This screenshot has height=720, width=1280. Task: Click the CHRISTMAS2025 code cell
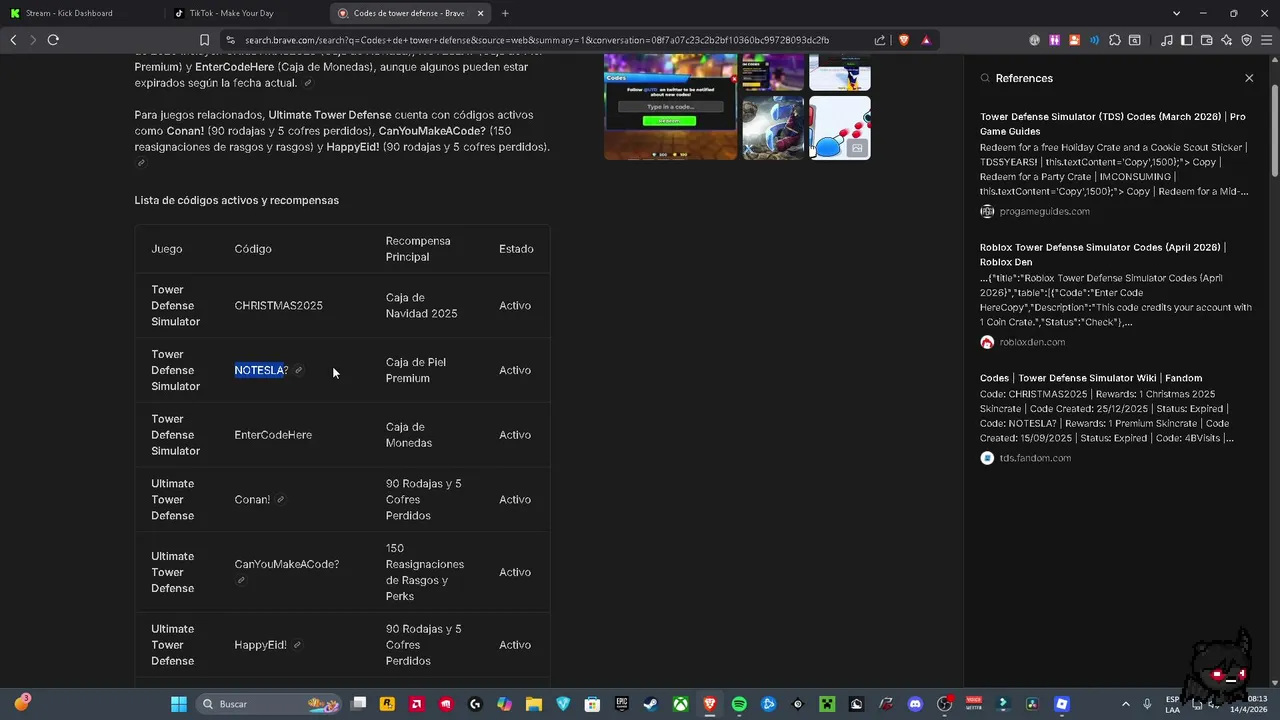click(x=278, y=306)
